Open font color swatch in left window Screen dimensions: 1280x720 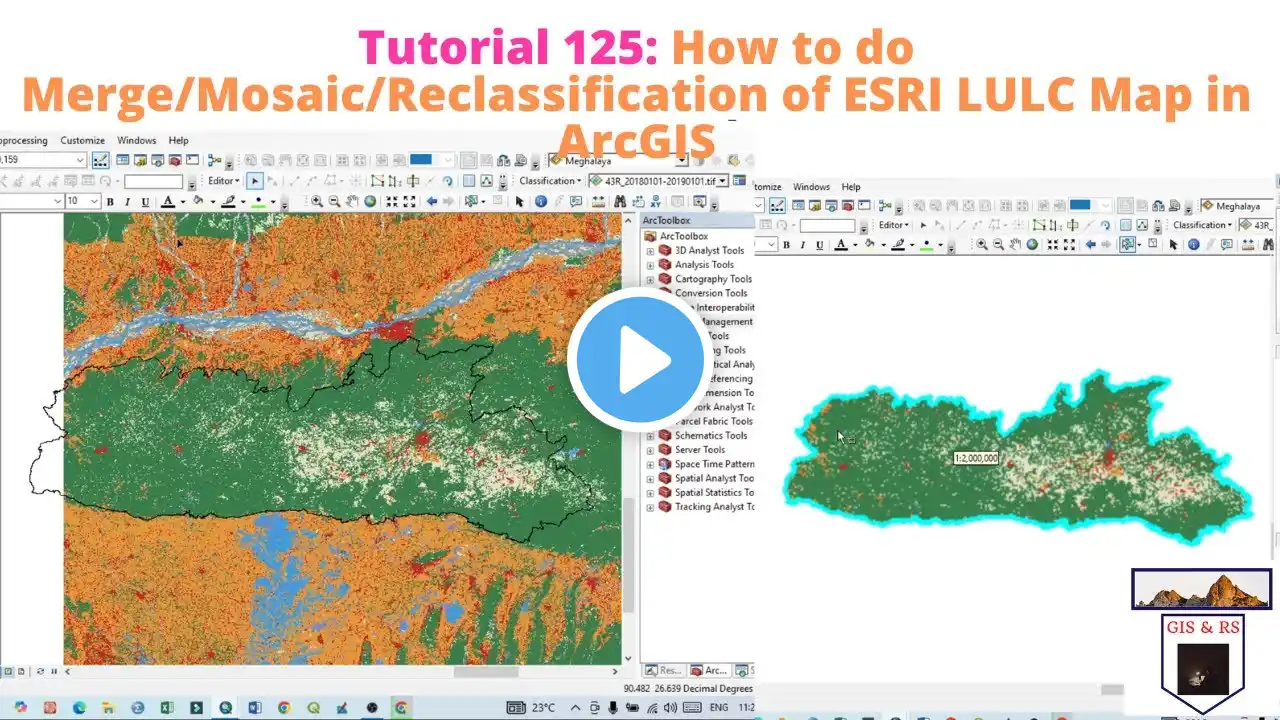pos(168,201)
